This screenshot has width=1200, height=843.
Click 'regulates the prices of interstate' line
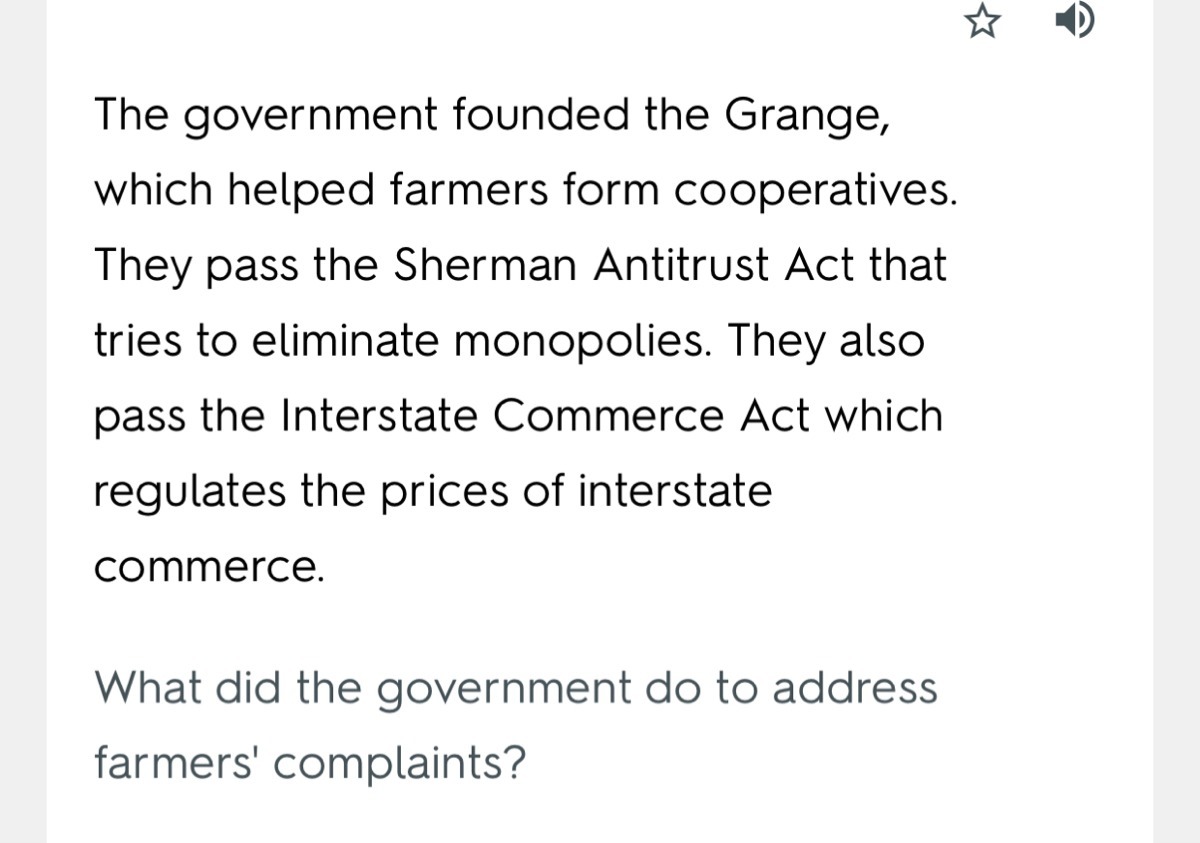[433, 491]
